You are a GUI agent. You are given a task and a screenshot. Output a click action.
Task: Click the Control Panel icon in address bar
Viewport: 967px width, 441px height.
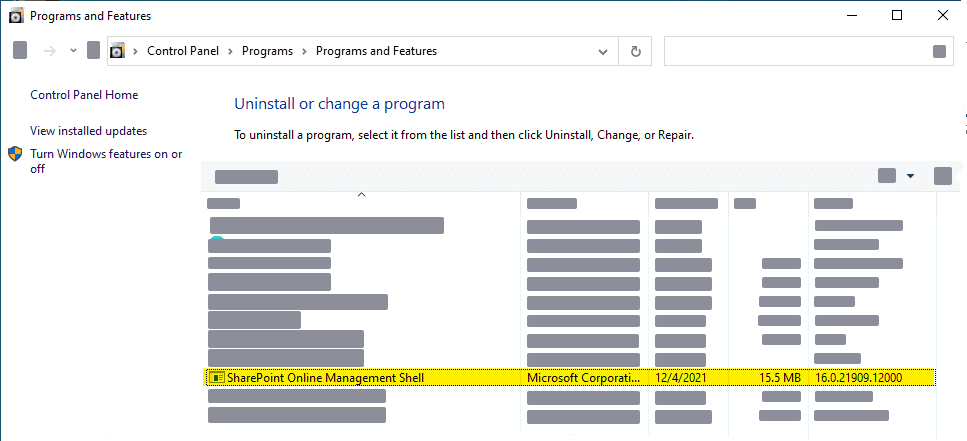pyautogui.click(x=117, y=51)
